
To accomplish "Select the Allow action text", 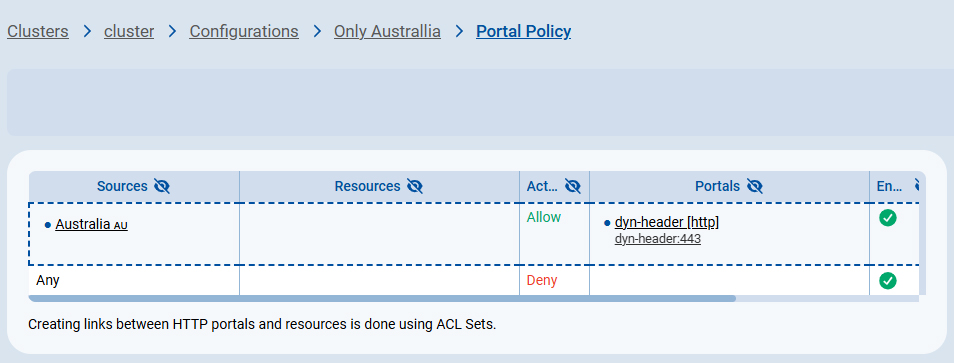I will 544,217.
